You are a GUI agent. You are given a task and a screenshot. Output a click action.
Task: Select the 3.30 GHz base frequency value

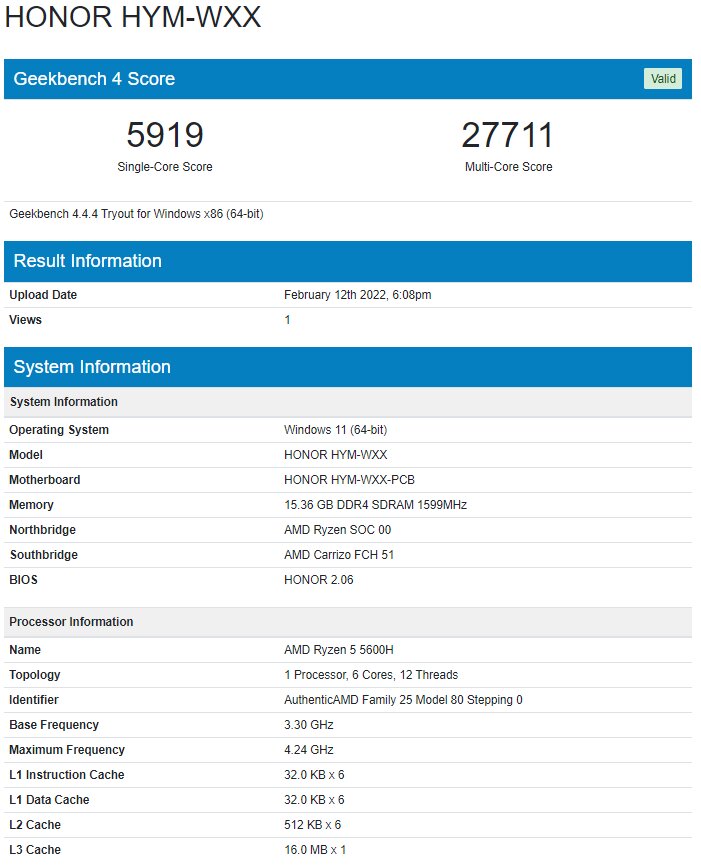click(308, 725)
